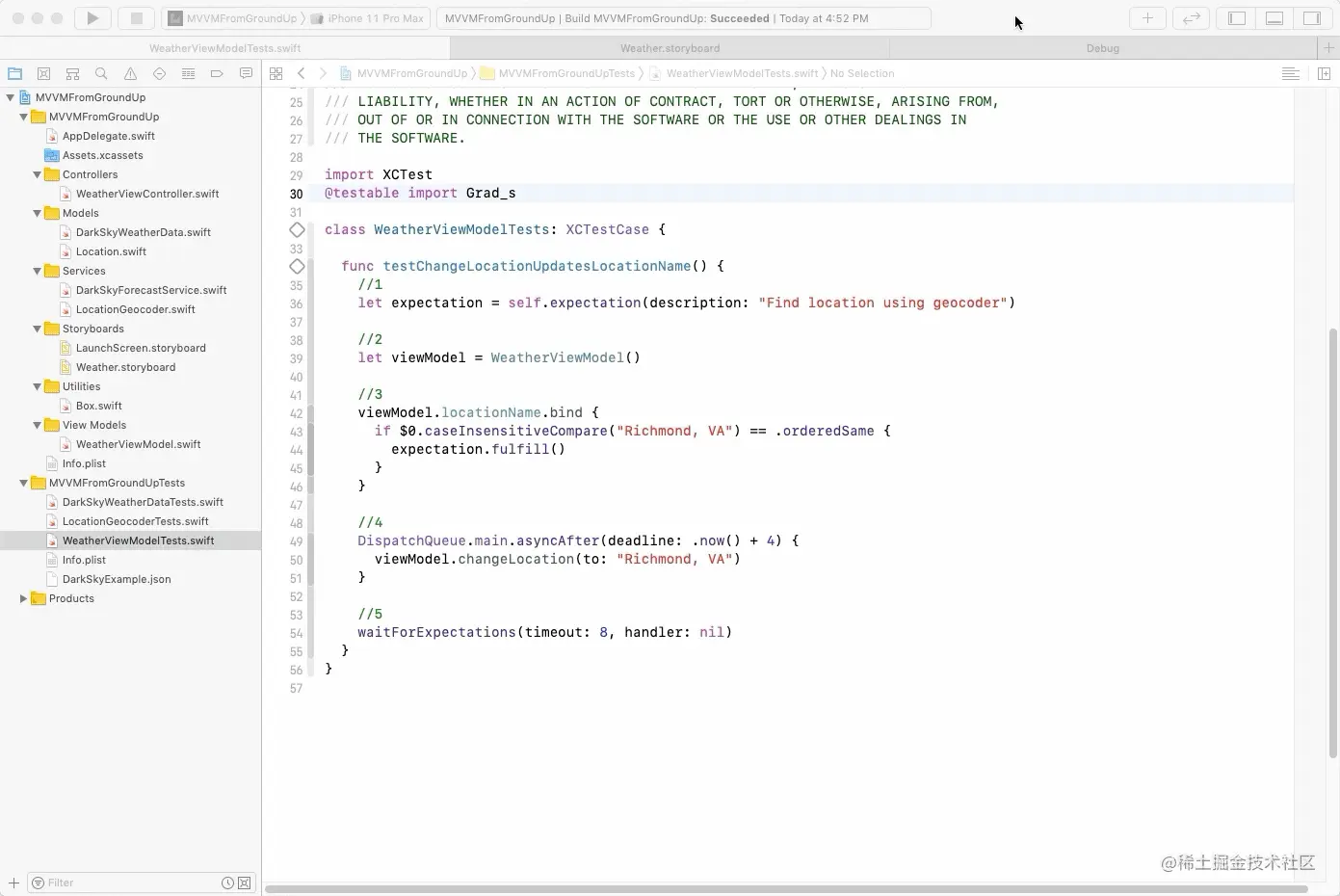Toggle source-control status filter in navigator
Screen dimensions: 1340x896
coord(245,883)
